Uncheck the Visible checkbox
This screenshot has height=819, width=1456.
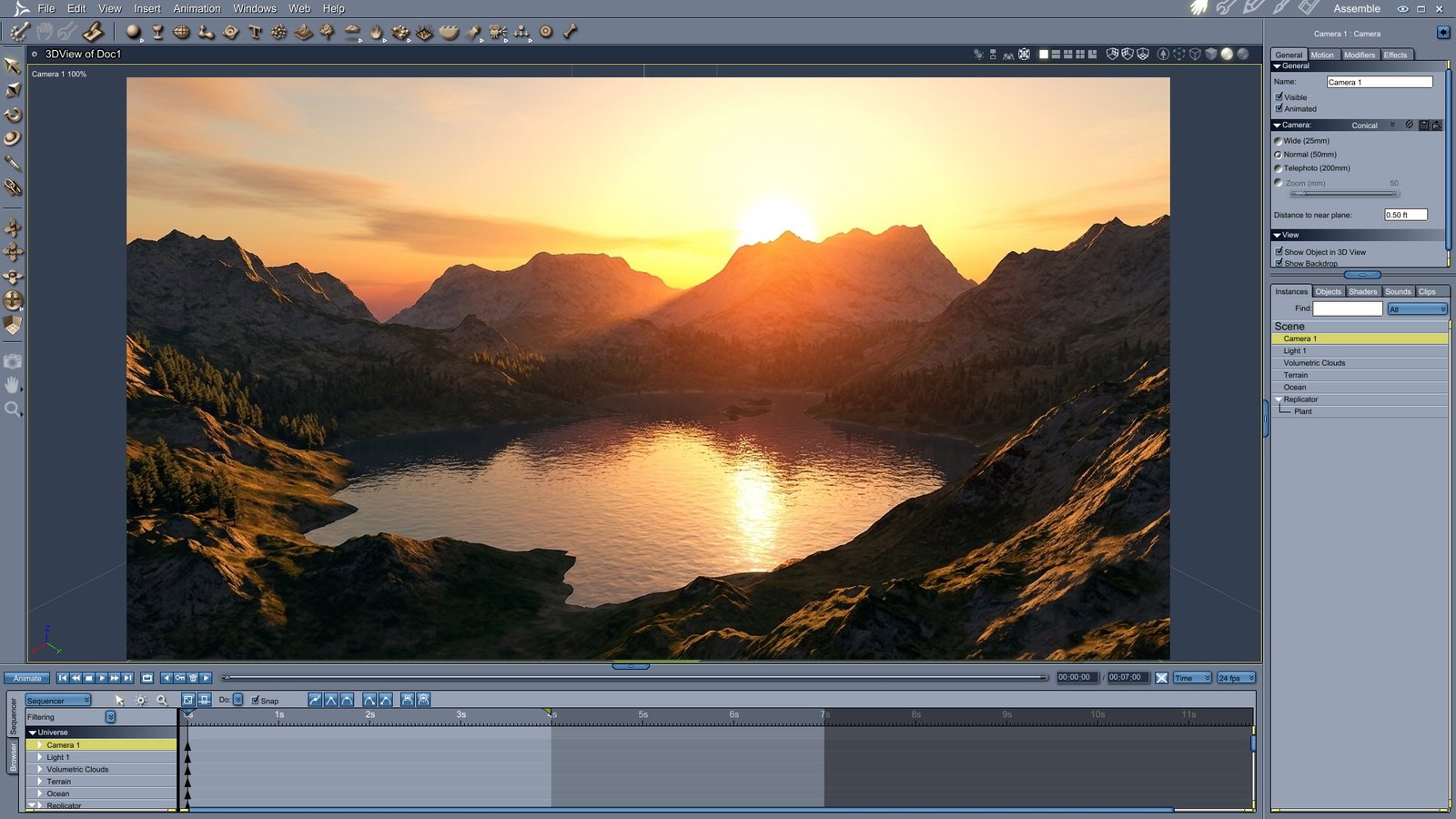(1279, 96)
